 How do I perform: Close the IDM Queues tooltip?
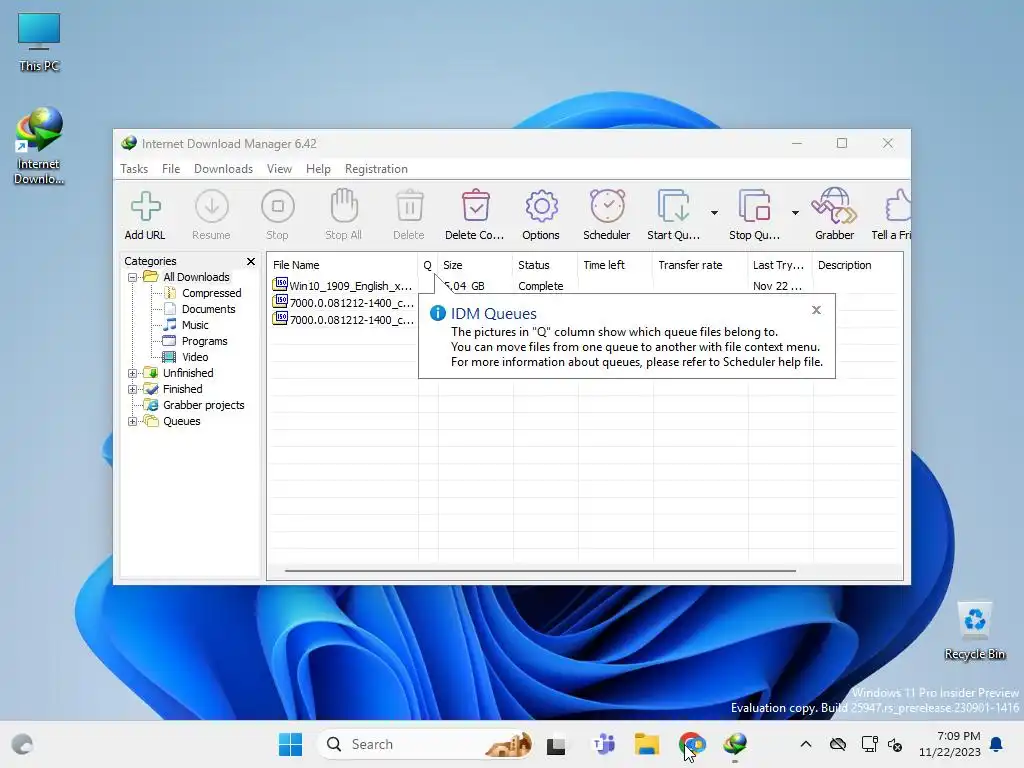pos(816,310)
